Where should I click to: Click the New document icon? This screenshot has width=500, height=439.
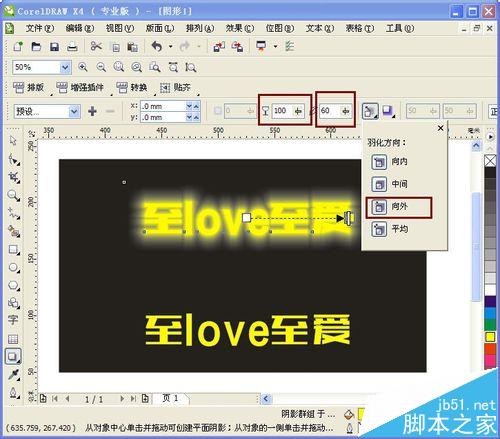pos(17,46)
